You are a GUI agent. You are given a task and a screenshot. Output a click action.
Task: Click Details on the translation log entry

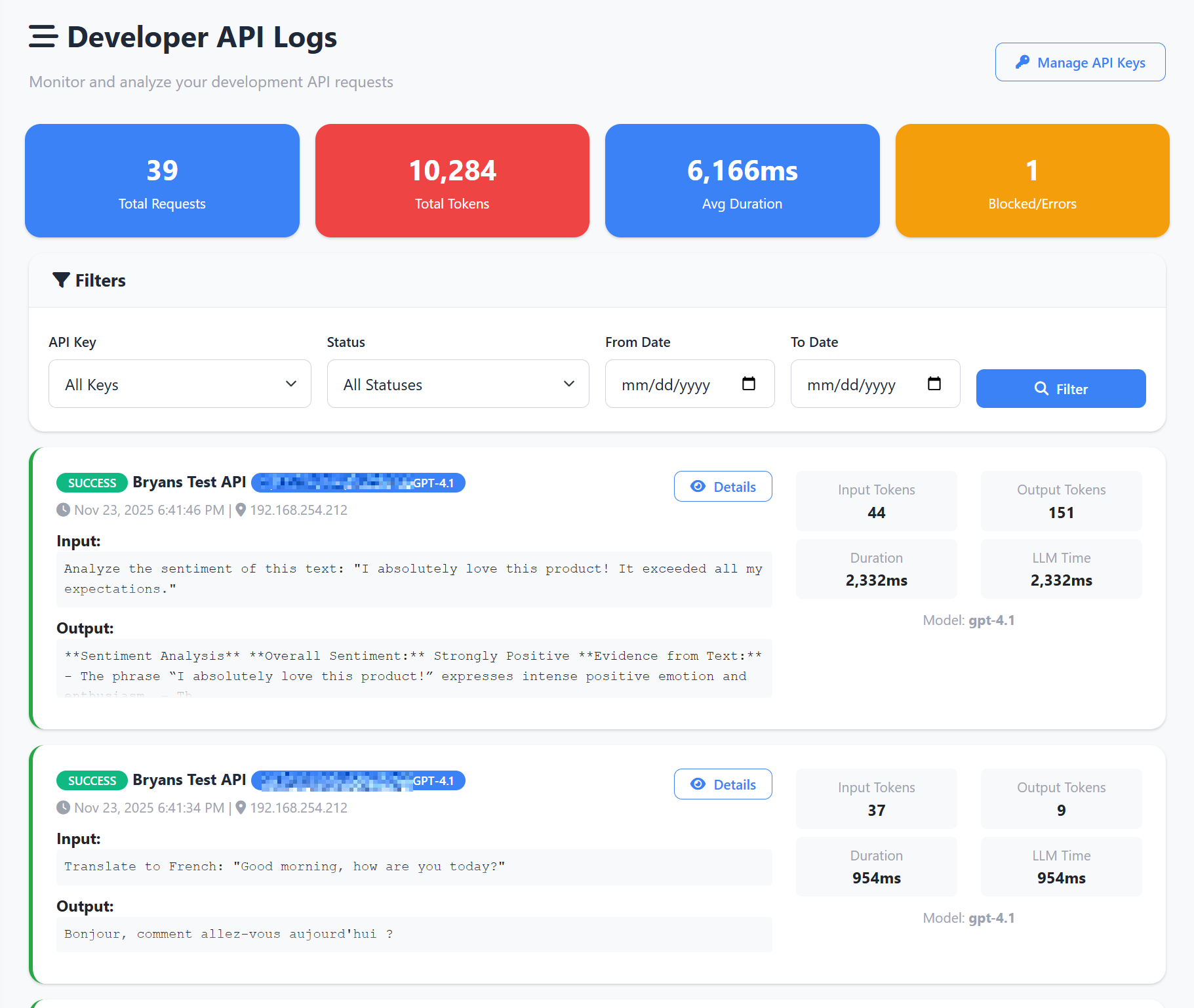pyautogui.click(x=723, y=784)
